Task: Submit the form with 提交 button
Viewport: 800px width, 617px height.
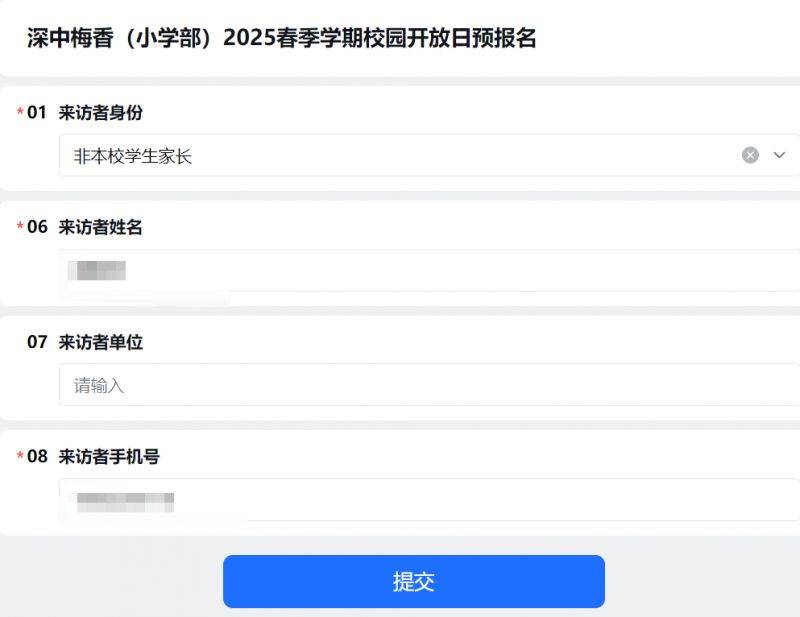Action: [414, 581]
